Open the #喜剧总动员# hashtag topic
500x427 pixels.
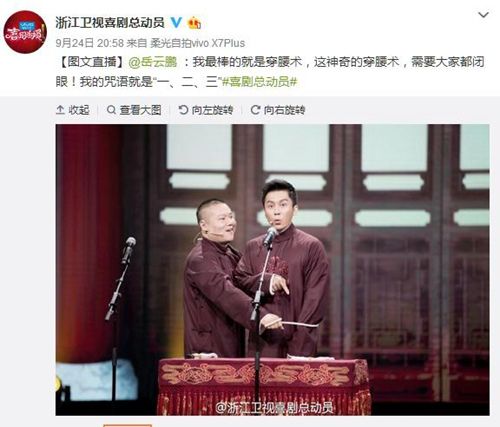coord(259,81)
